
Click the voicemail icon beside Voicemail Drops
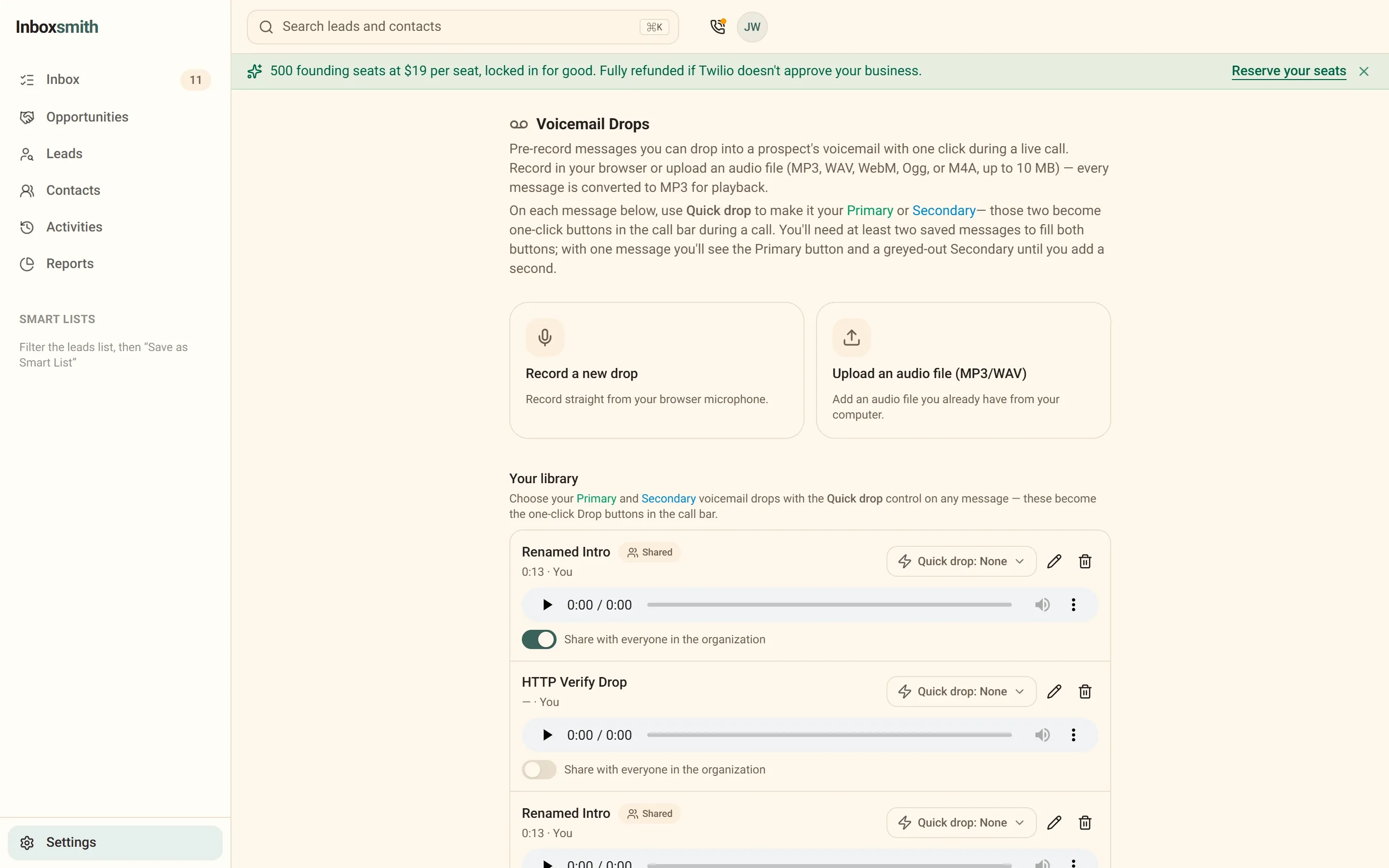coord(518,124)
